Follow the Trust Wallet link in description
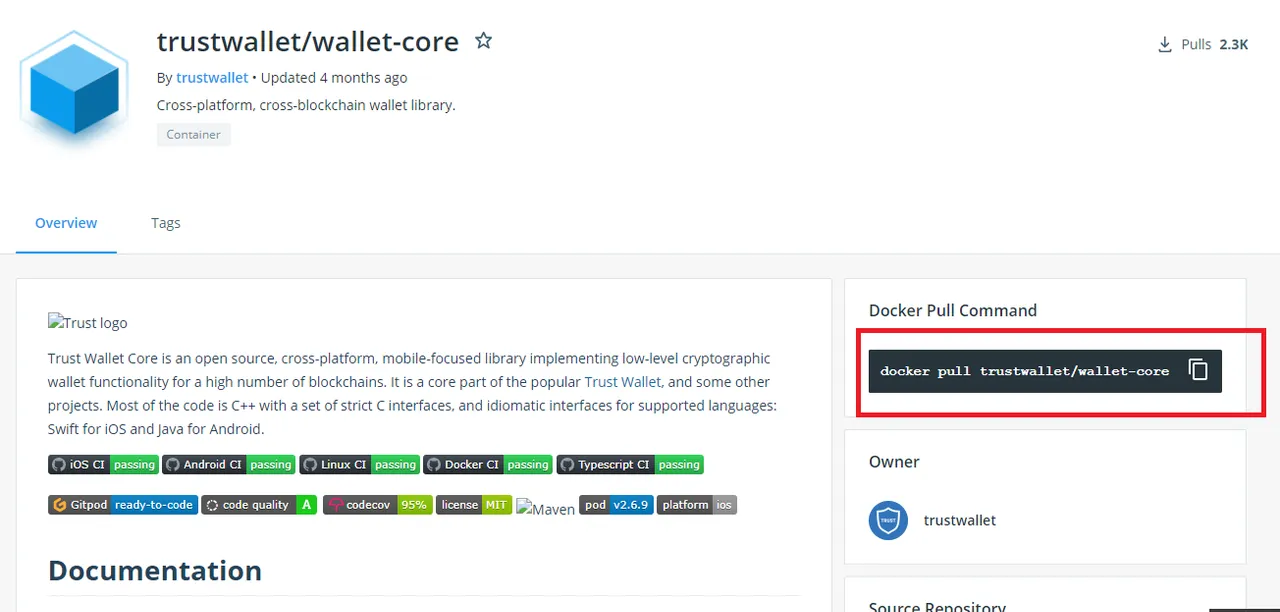Viewport: 1280px width, 612px height. [x=623, y=381]
